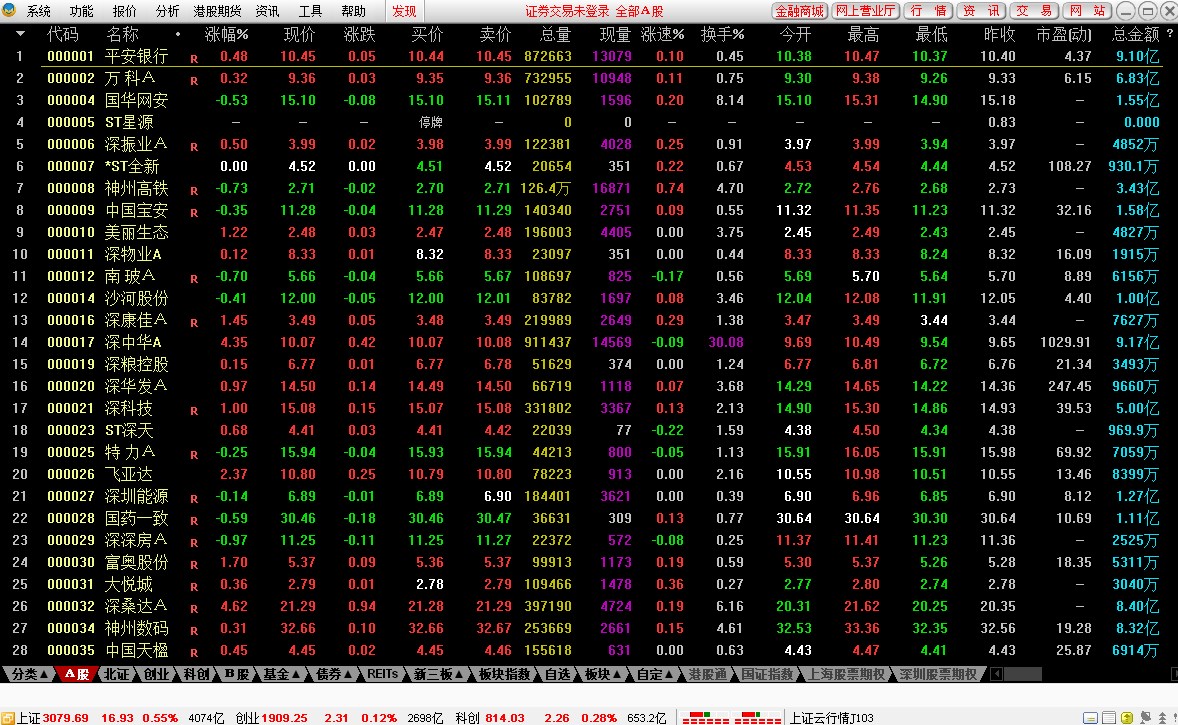Screen dimensions: 1178x725
Task: Click the 发现 tab in title bar
Action: (404, 11)
